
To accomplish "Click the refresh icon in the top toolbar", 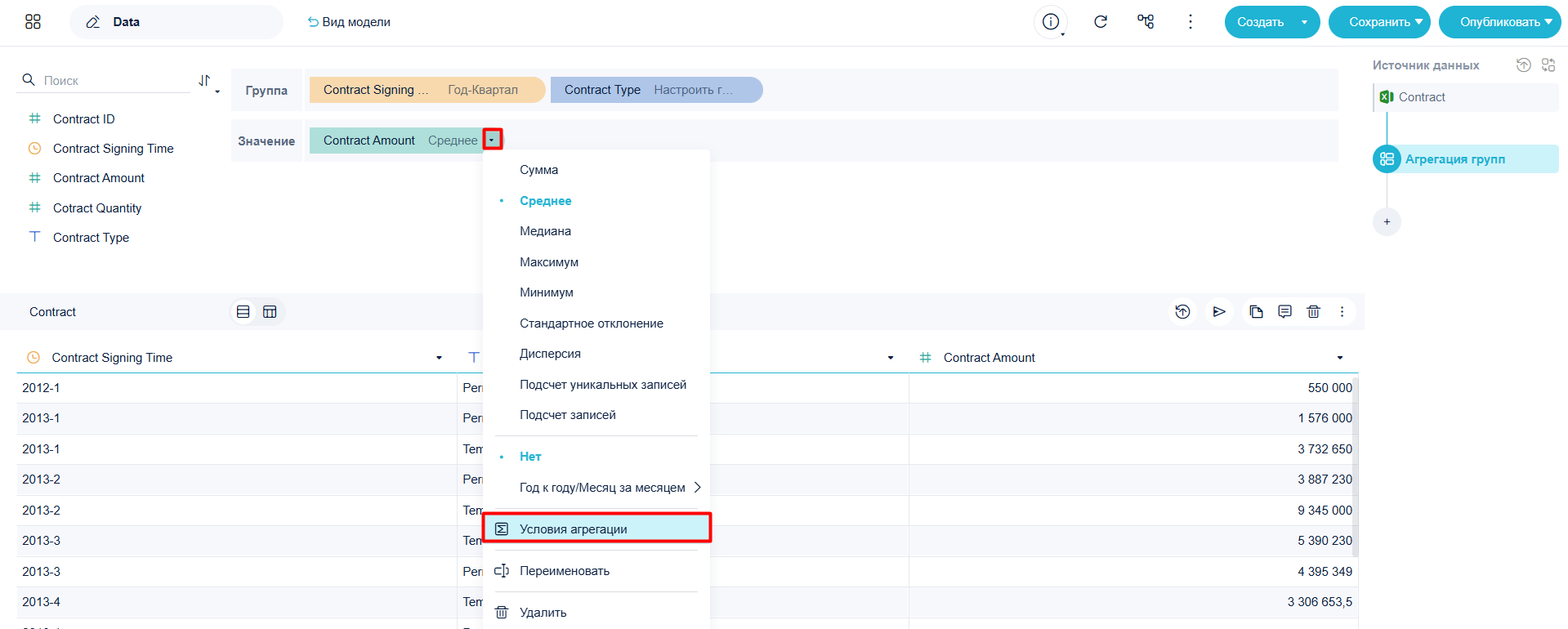I will click(1101, 22).
